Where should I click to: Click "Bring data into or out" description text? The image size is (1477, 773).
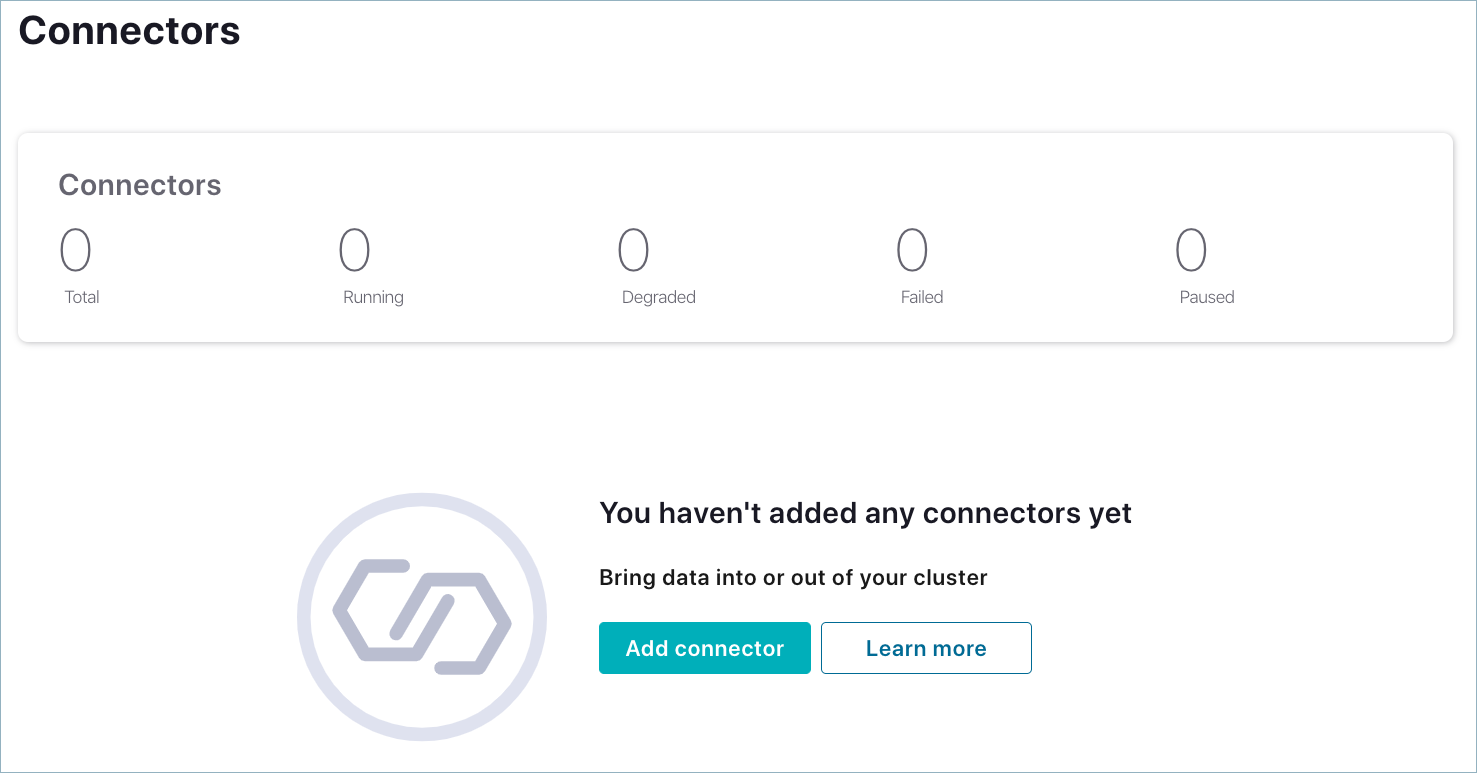click(x=793, y=577)
